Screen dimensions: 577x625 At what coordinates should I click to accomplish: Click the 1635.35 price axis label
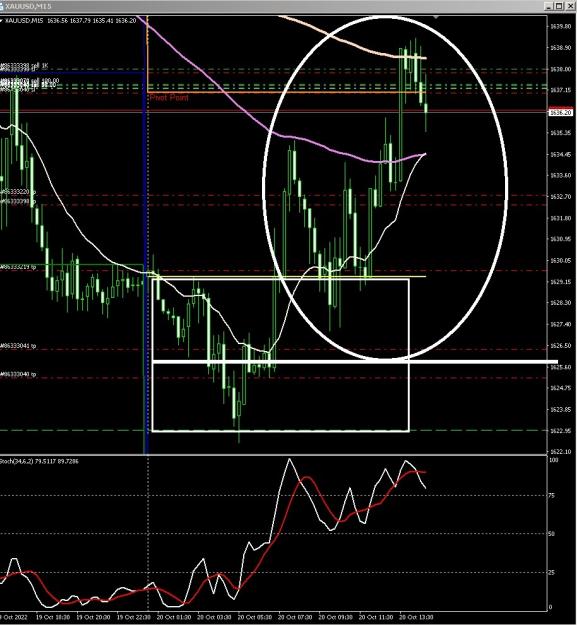(560, 133)
